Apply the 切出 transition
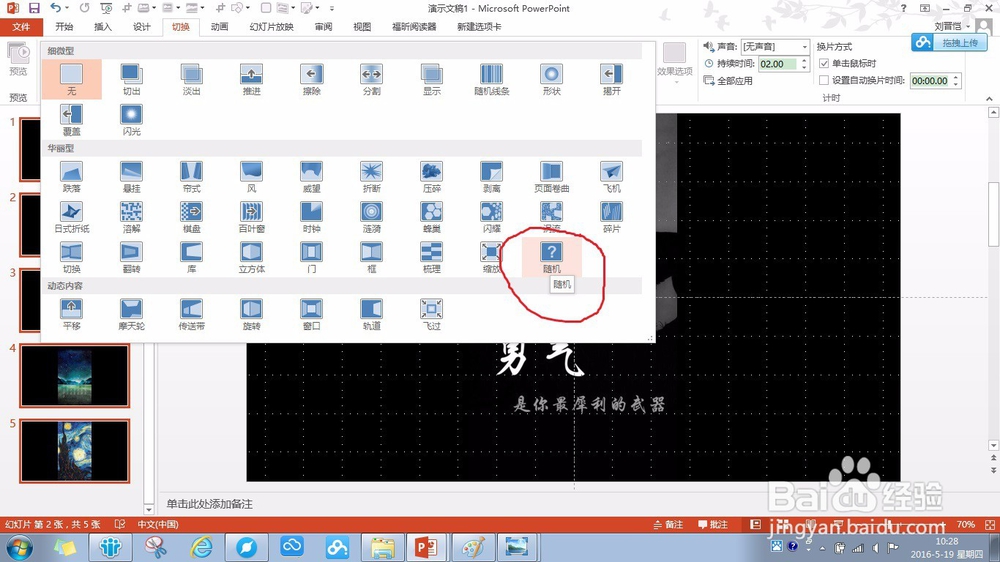This screenshot has width=1000, height=562. pyautogui.click(x=131, y=79)
